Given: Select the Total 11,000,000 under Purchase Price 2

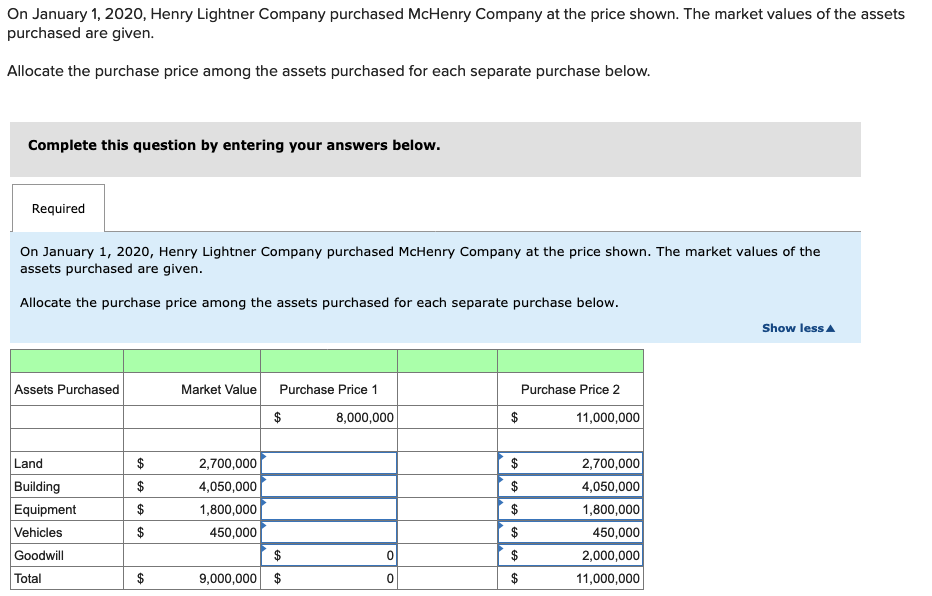Looking at the screenshot, I should coord(571,578).
